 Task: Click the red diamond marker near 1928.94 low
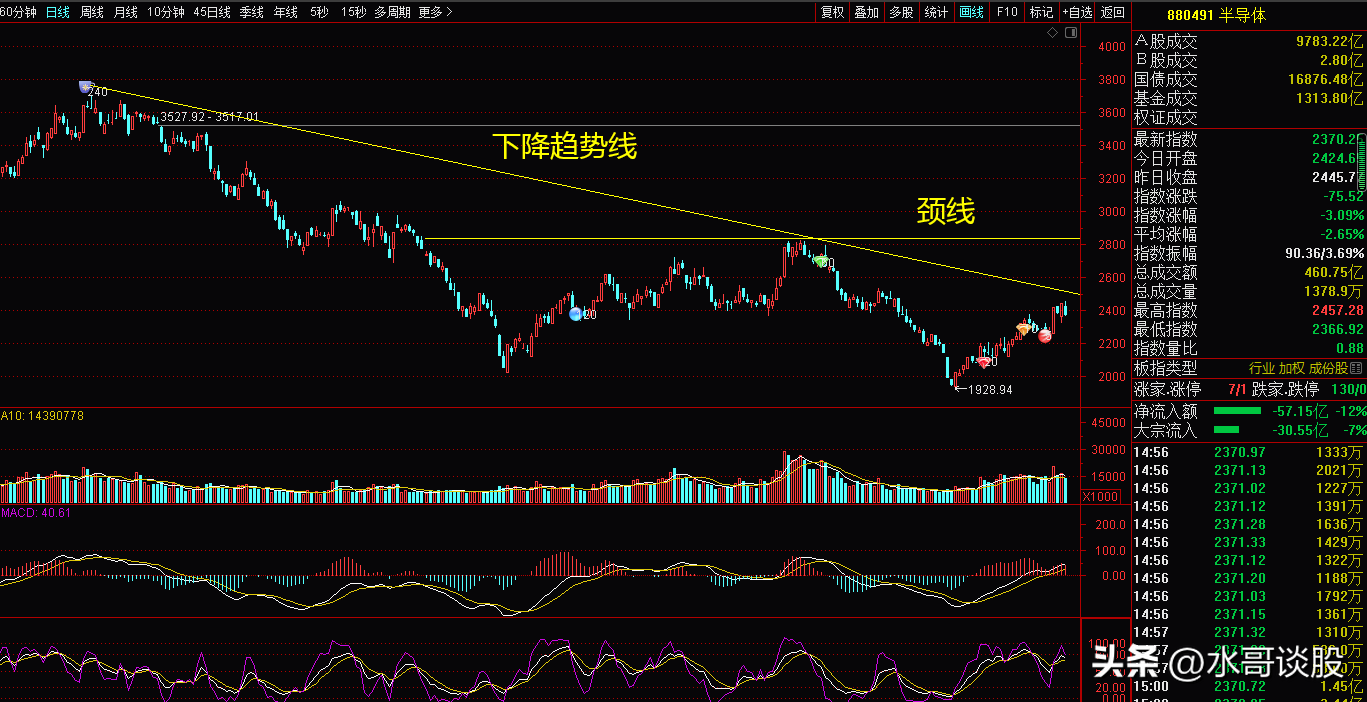pos(984,362)
